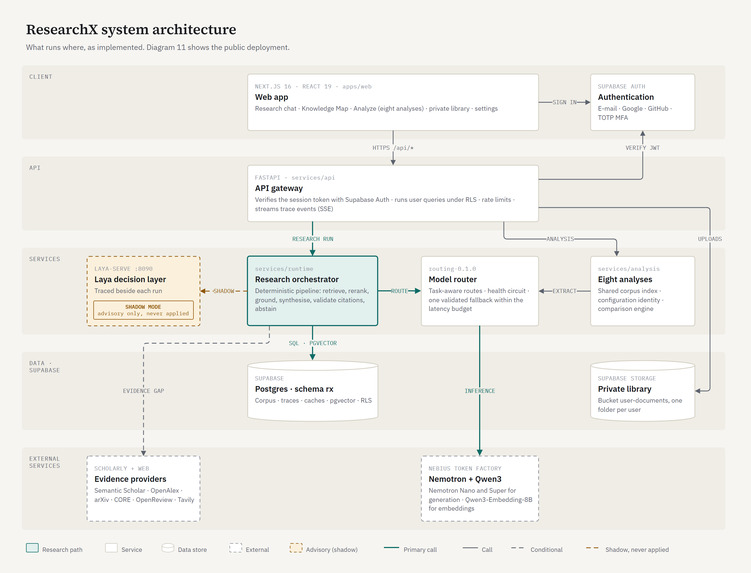
Task: Click the Eight analyses heading
Action: [x=625, y=279]
